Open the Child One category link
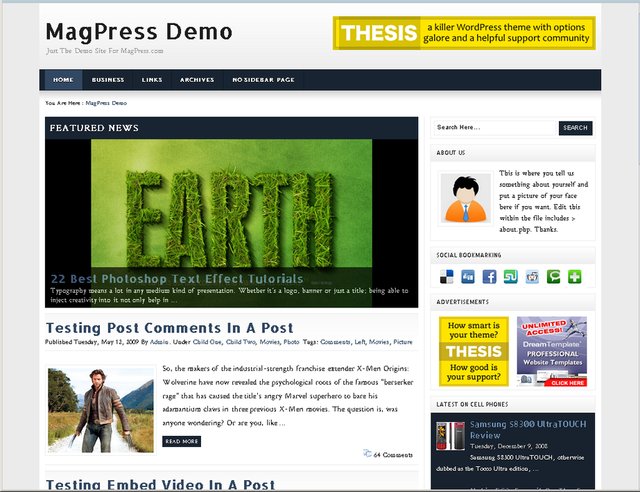 (x=207, y=342)
